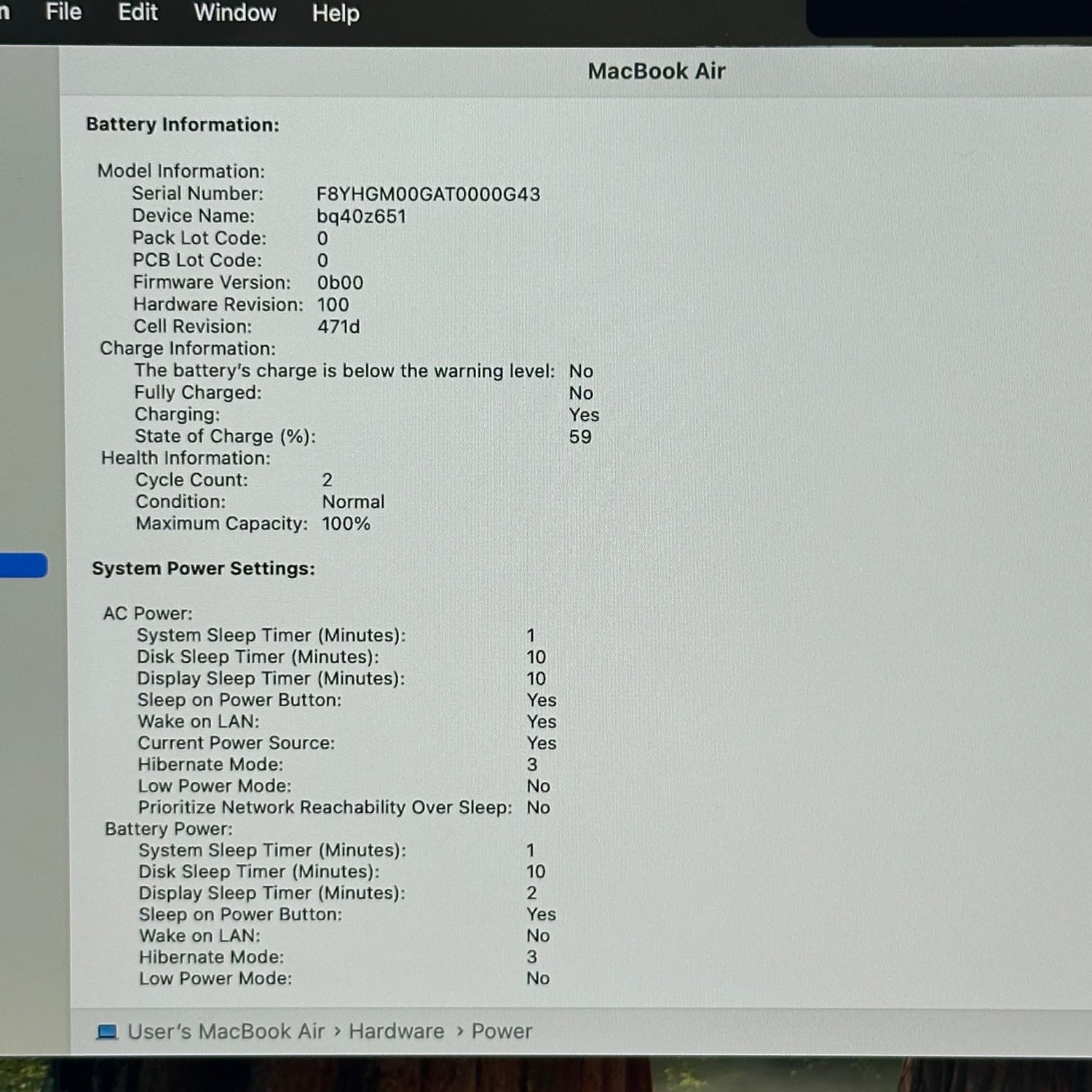Viewport: 1092px width, 1092px height.
Task: Click the Health Information label
Action: (186, 458)
